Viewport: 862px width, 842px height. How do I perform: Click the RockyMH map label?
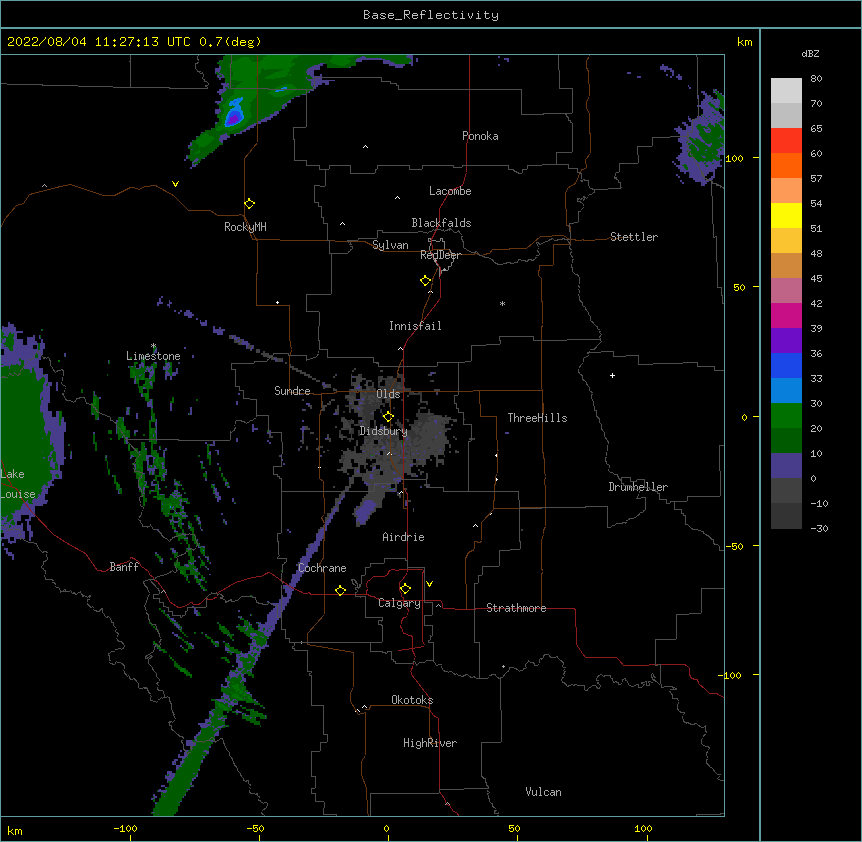[245, 227]
